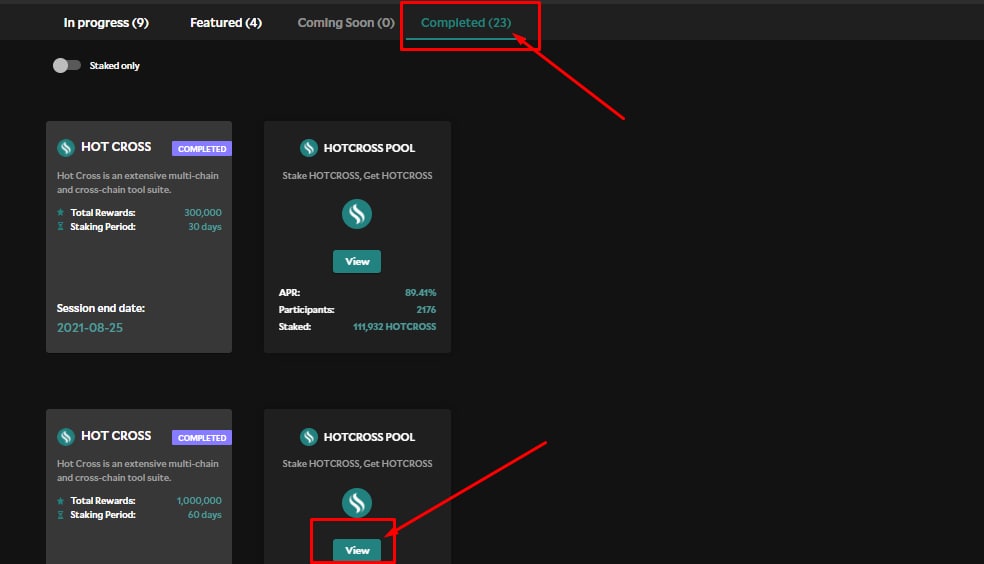Image resolution: width=984 pixels, height=564 pixels.
Task: Click the 1,000,000 total rewards value
Action: pyautogui.click(x=199, y=501)
